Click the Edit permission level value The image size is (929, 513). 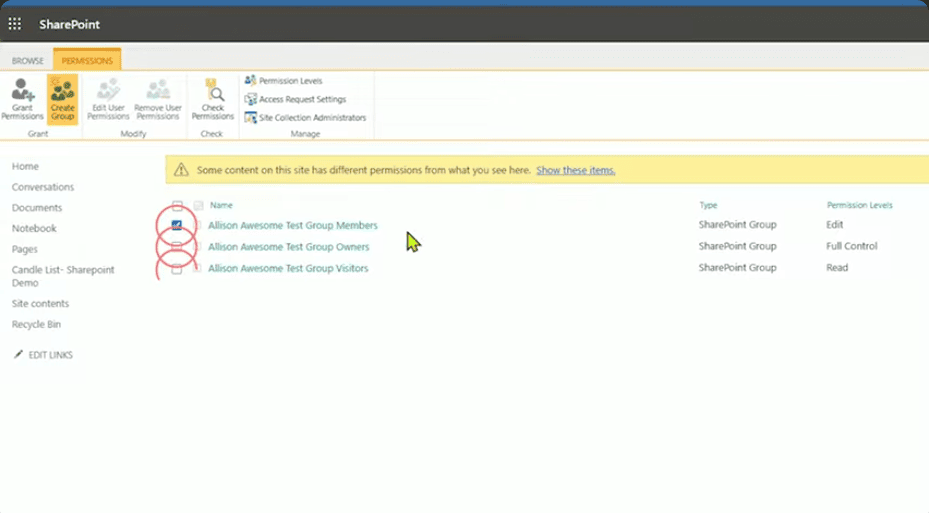click(x=835, y=225)
